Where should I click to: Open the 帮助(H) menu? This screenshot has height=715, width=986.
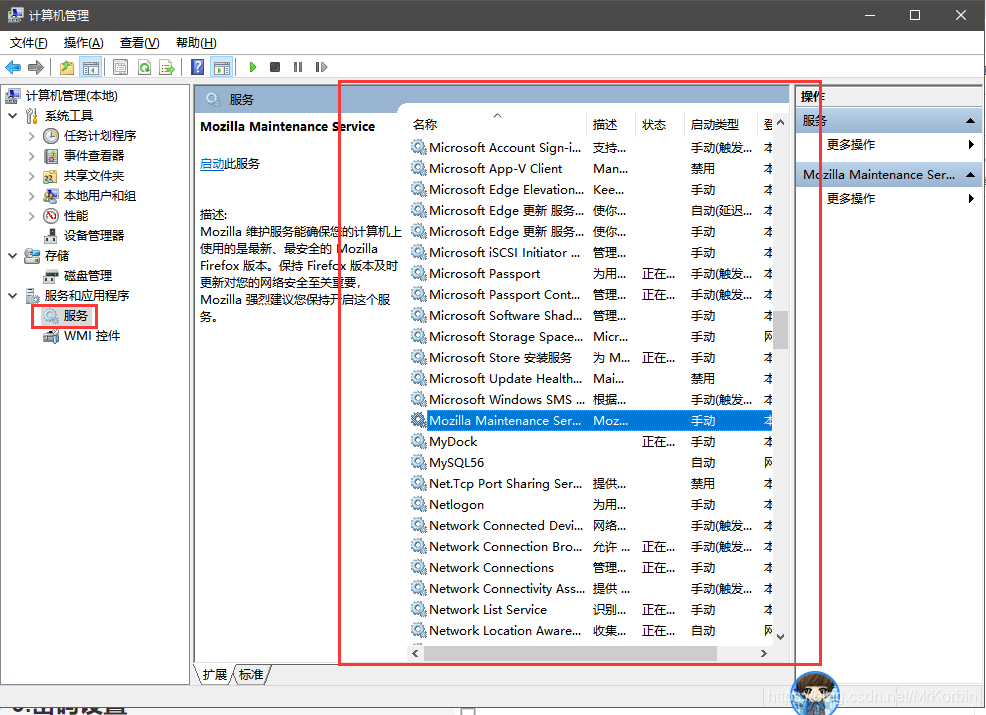coord(196,43)
